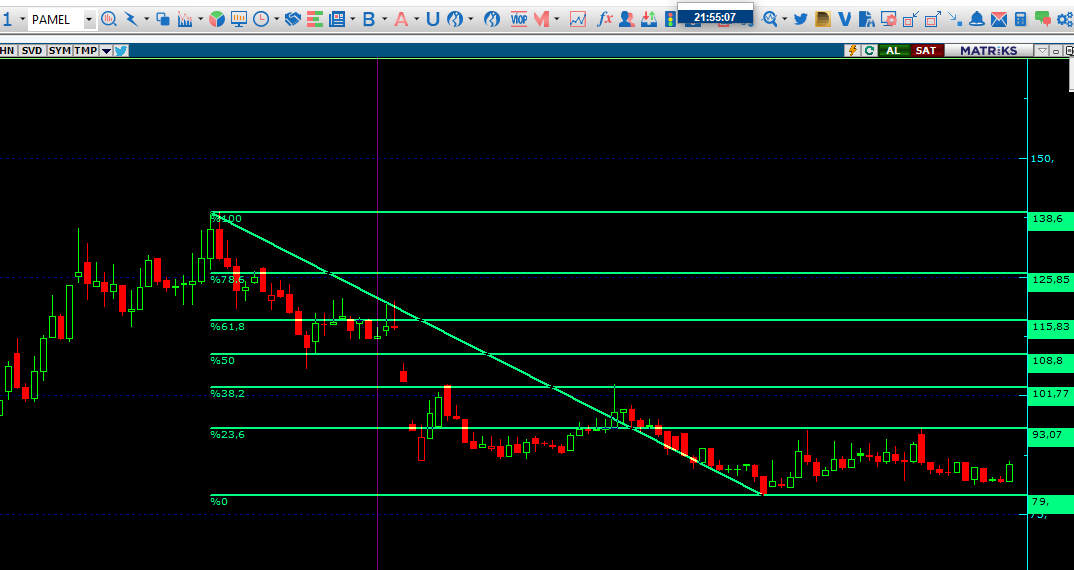Click the red A toolbar icon
Viewport: 1074px width, 570px height.
[x=401, y=19]
